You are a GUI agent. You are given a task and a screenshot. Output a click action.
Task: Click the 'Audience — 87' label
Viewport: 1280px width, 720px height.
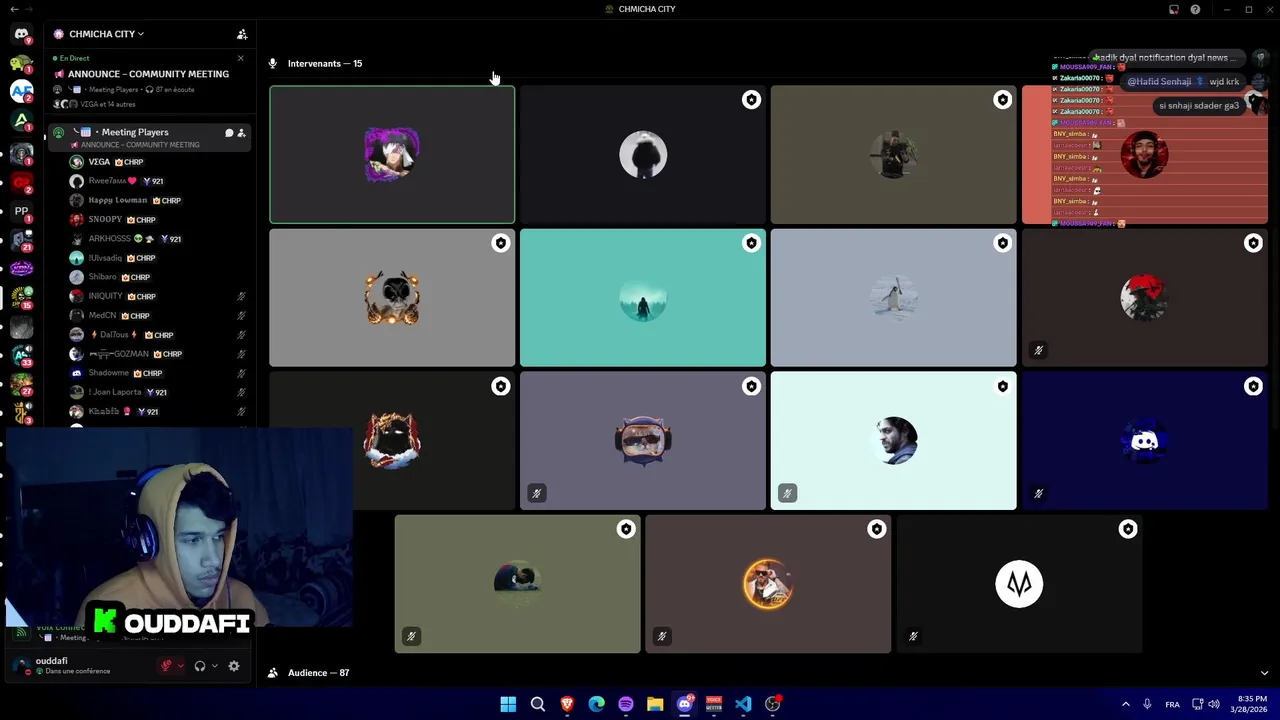(x=318, y=673)
